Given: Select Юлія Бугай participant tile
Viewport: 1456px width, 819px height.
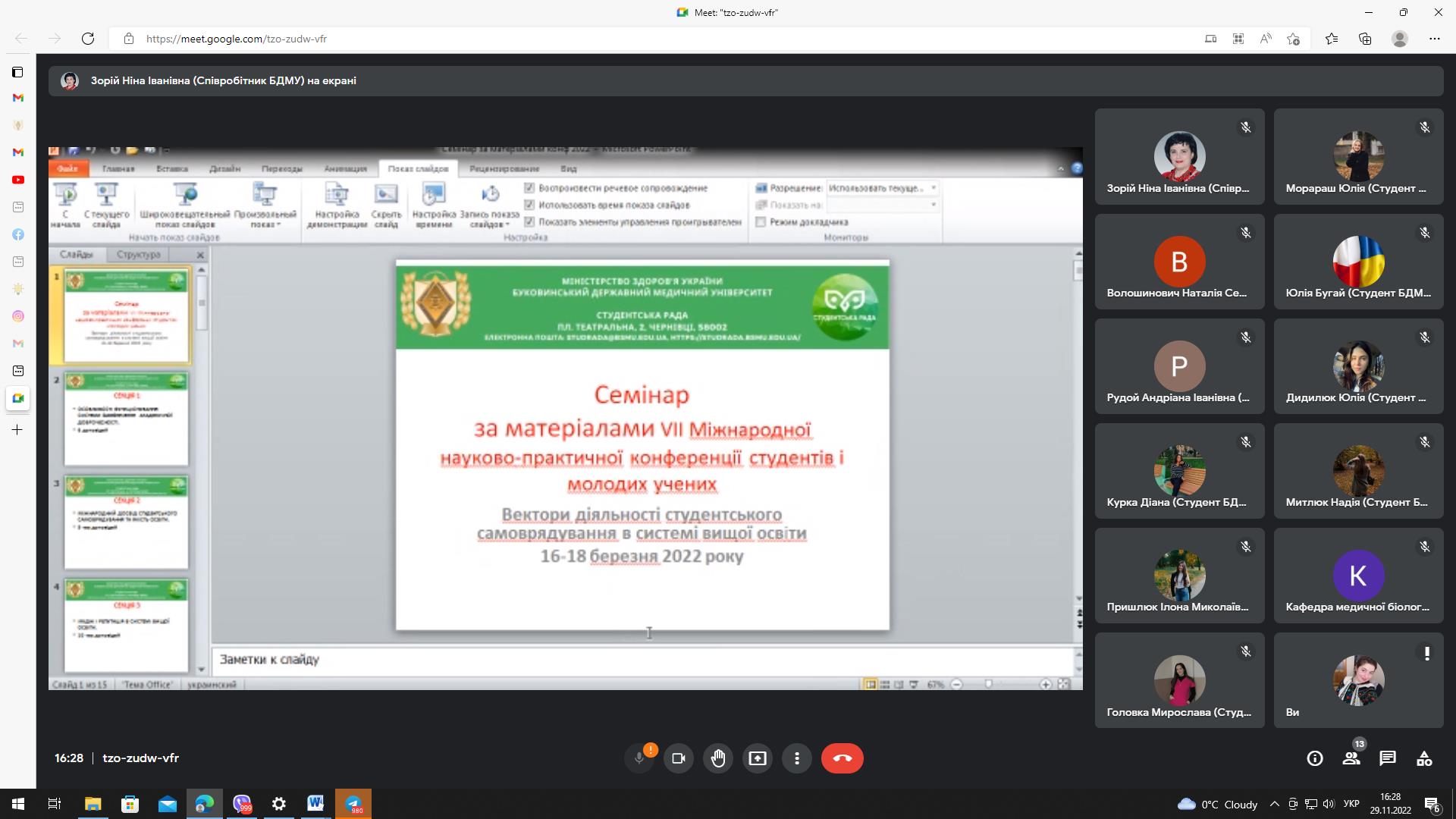Looking at the screenshot, I should click(x=1358, y=262).
